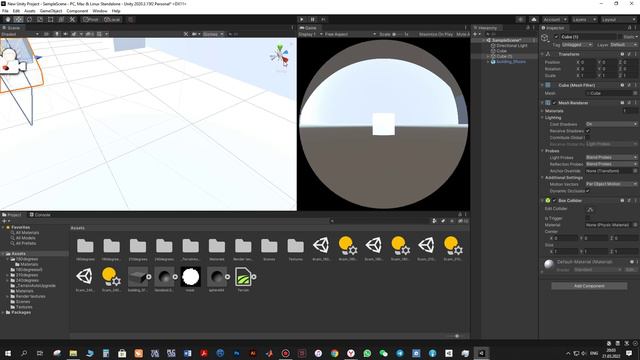Open the File menu

tap(5, 11)
